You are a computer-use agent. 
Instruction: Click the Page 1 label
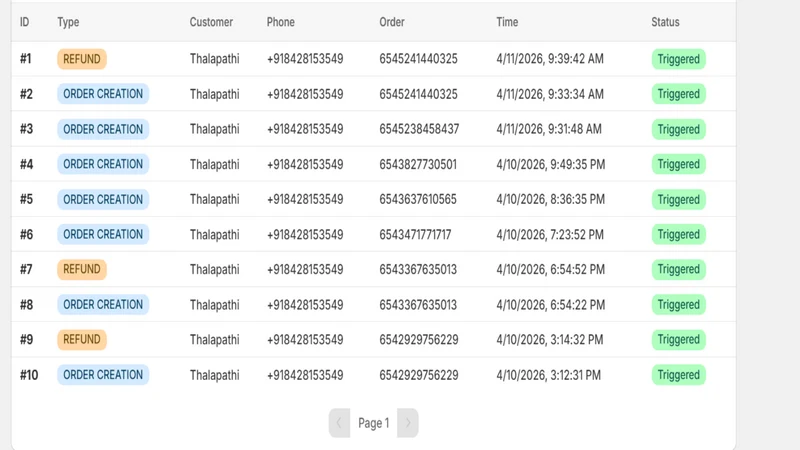[373, 423]
